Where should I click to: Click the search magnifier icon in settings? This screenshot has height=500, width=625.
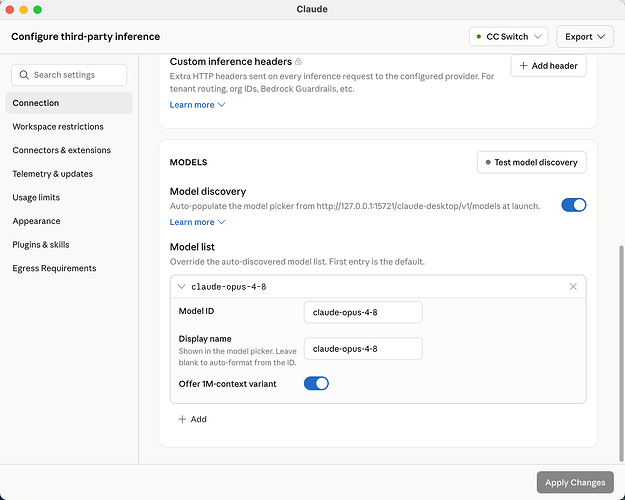coord(24,75)
